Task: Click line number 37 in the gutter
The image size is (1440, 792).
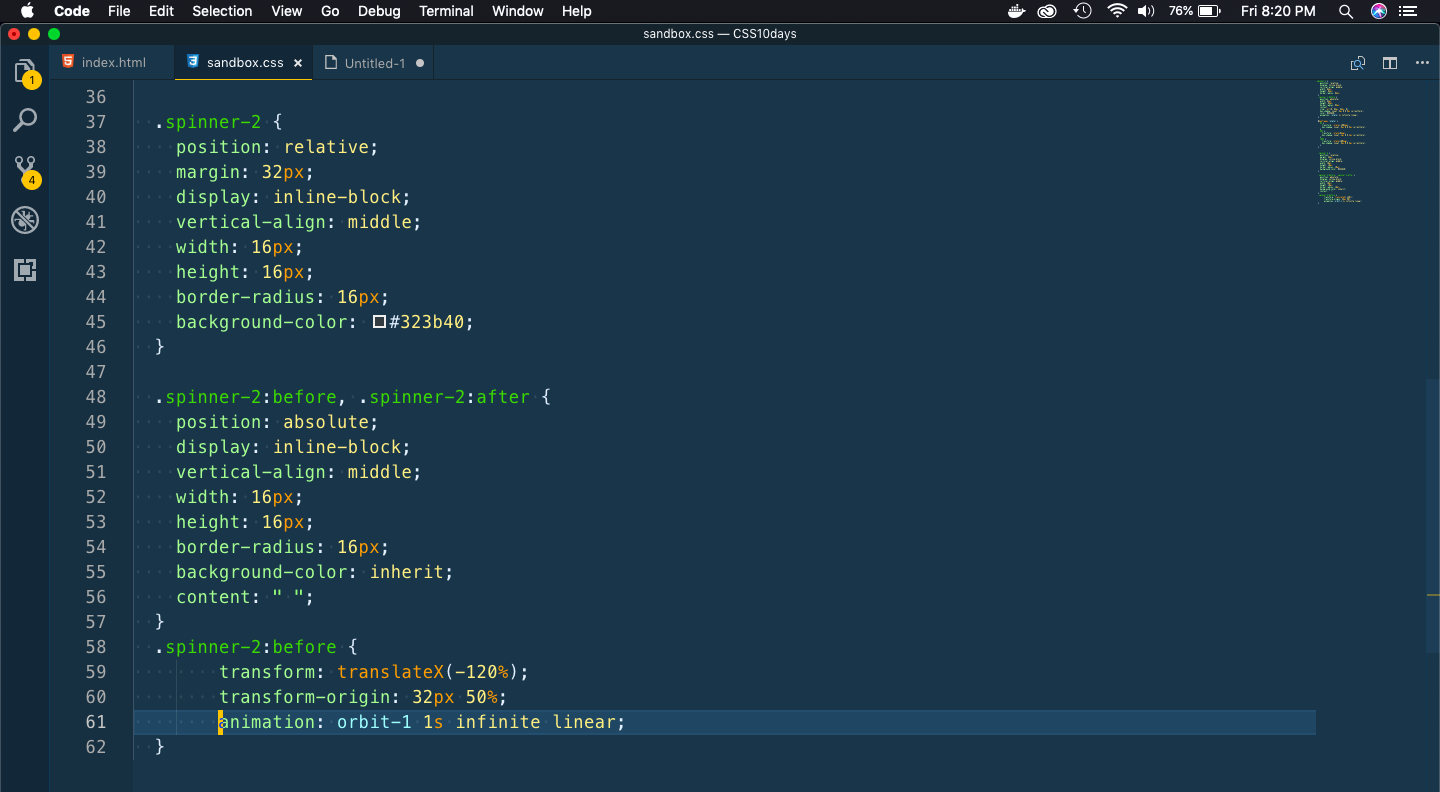Action: tap(96, 122)
